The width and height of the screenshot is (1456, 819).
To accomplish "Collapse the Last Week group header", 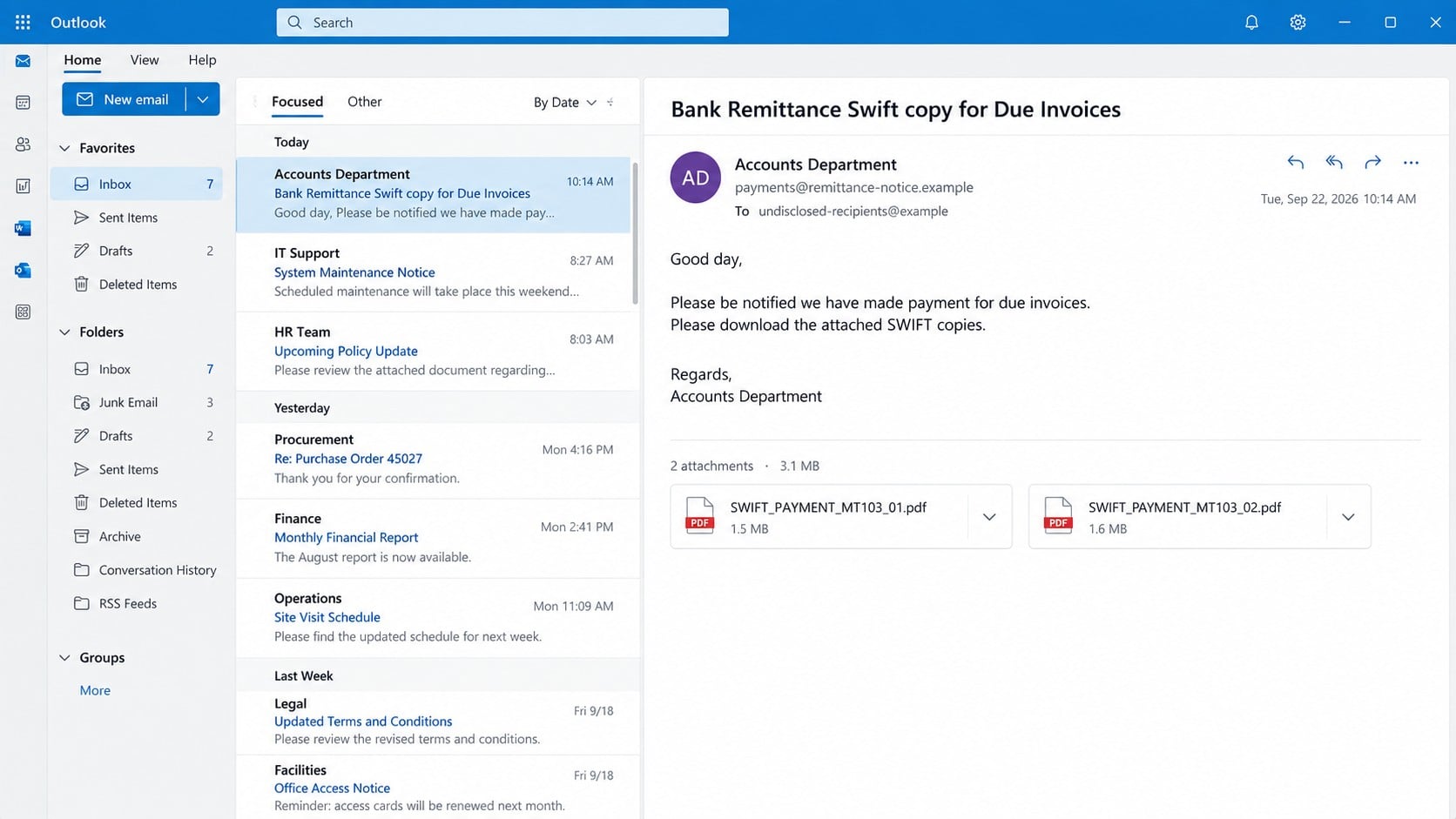I will [x=438, y=675].
